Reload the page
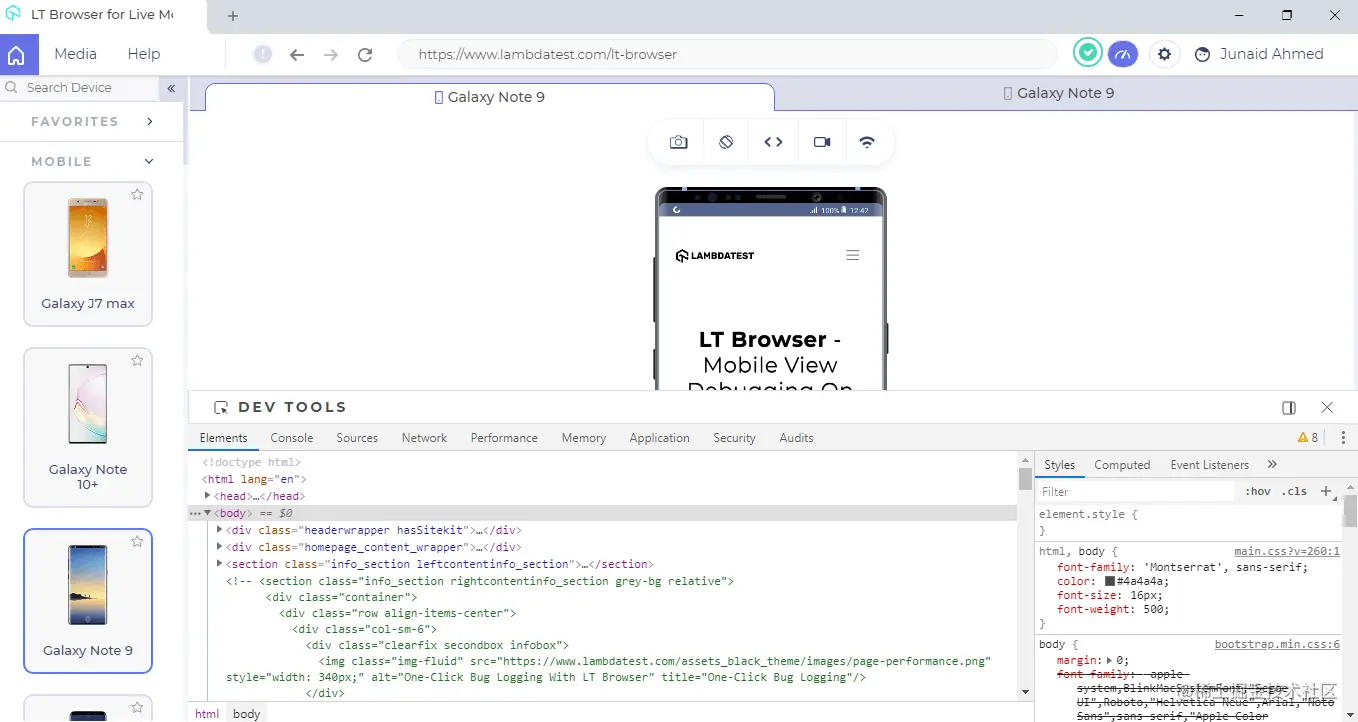The image size is (1358, 722). 365,55
